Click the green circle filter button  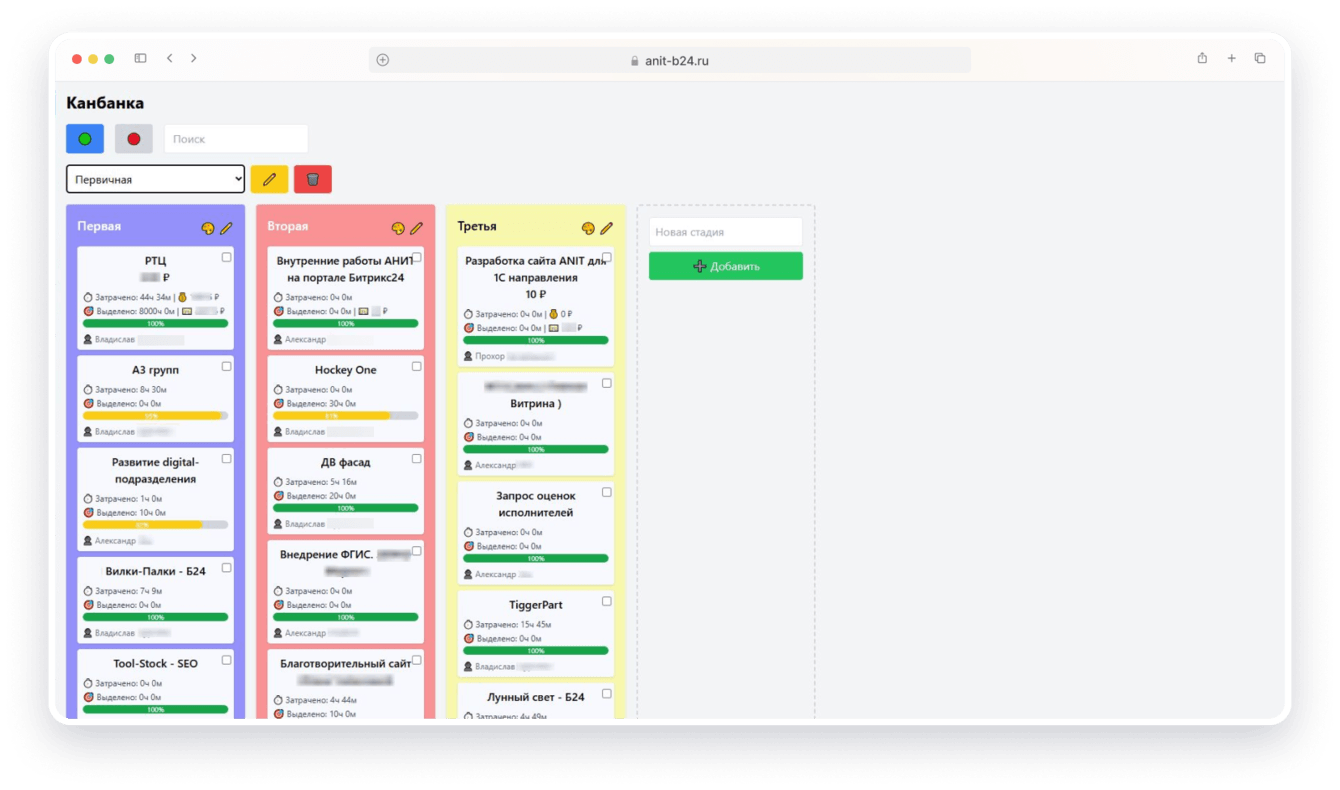(x=85, y=139)
